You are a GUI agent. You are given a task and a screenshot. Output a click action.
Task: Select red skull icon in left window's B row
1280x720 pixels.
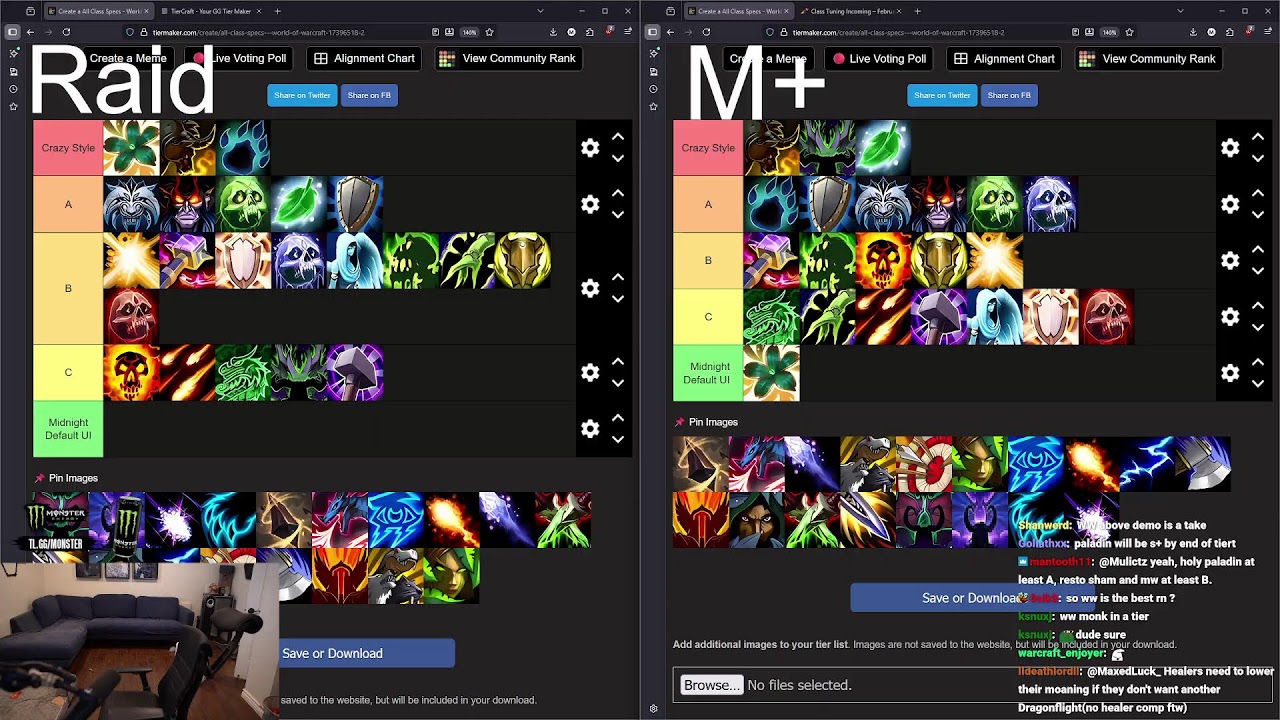click(x=131, y=316)
